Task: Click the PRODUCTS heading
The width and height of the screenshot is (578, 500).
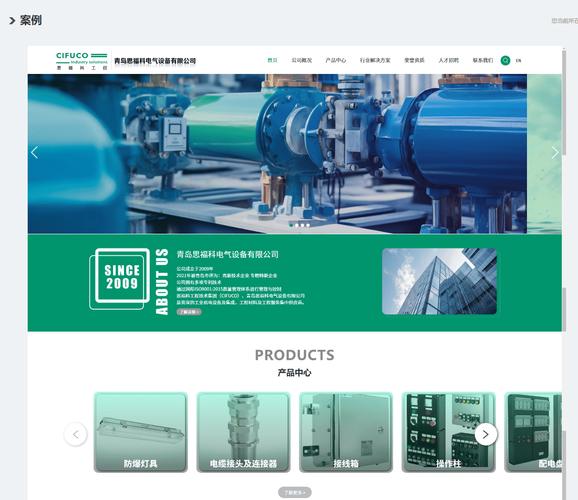Action: 295,355
